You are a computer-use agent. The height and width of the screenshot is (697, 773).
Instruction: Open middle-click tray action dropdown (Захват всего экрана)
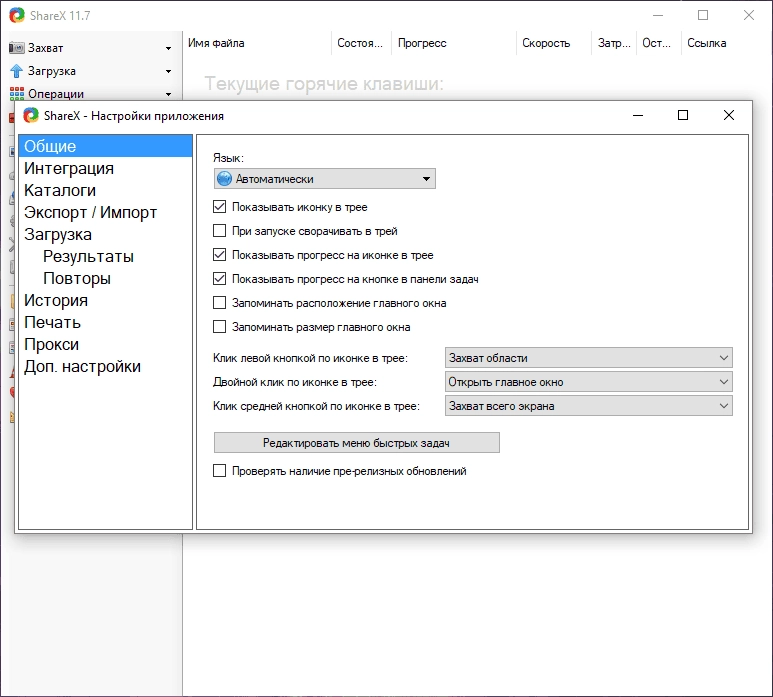[589, 406]
